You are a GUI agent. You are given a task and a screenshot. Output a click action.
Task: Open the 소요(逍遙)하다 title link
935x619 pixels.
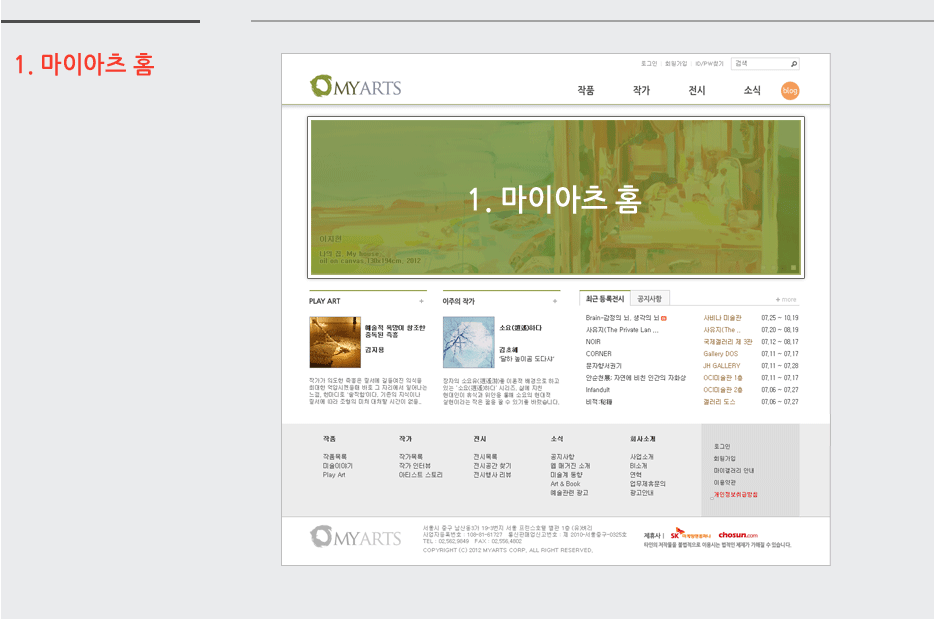tap(521, 328)
